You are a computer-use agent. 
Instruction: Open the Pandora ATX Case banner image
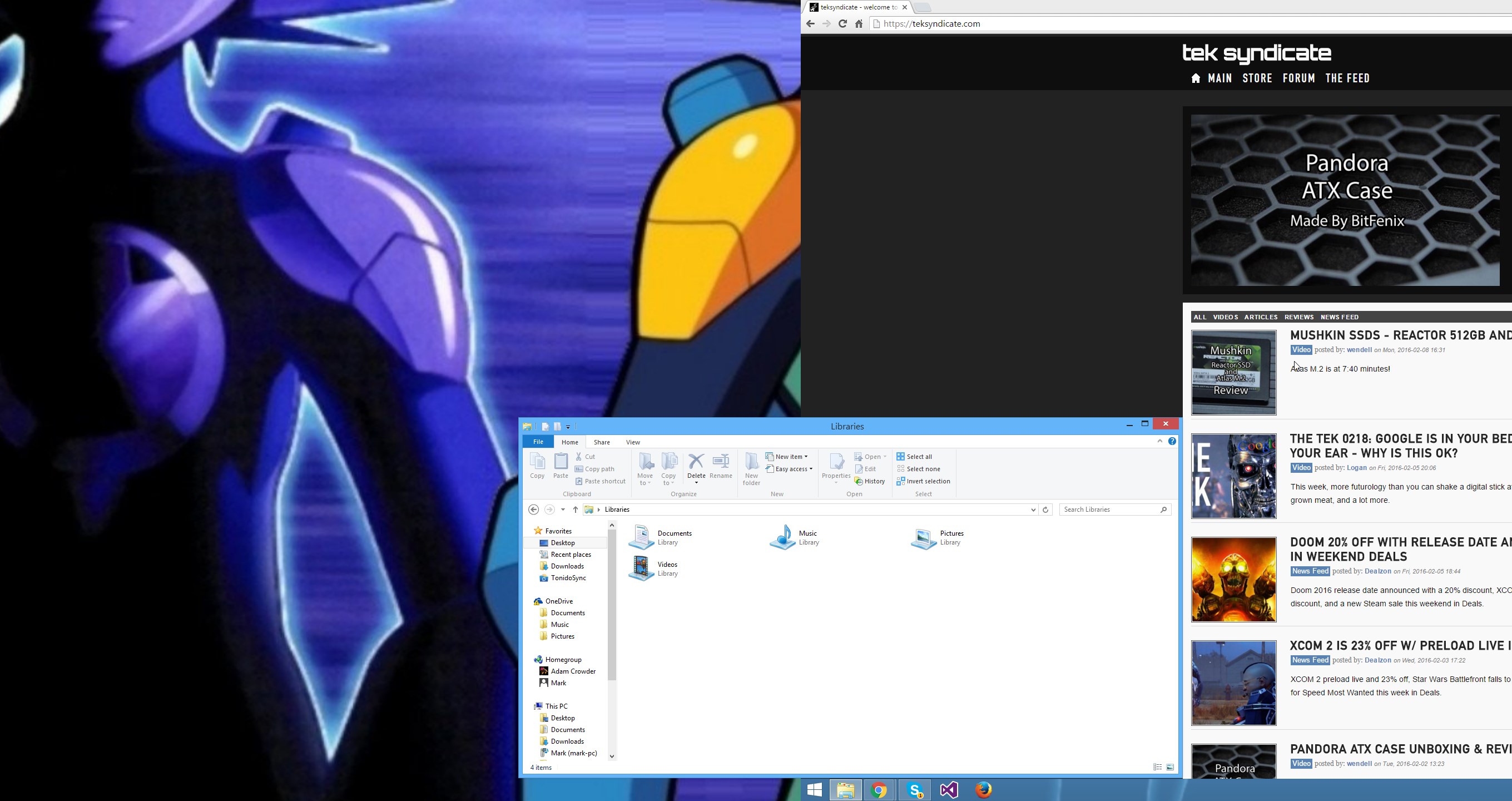[x=1345, y=200]
